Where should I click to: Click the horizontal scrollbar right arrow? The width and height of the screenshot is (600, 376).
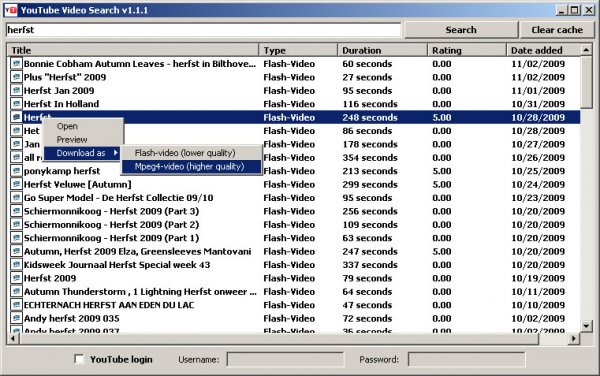pos(574,339)
